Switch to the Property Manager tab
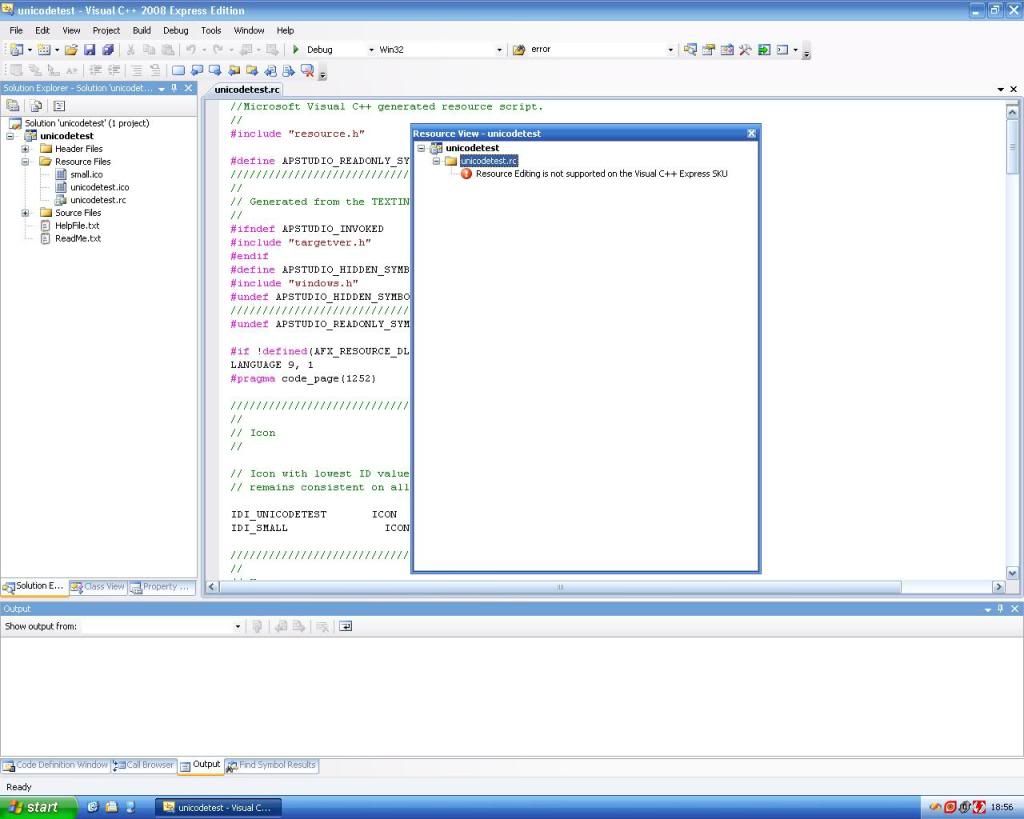This screenshot has width=1024, height=819. 161,586
